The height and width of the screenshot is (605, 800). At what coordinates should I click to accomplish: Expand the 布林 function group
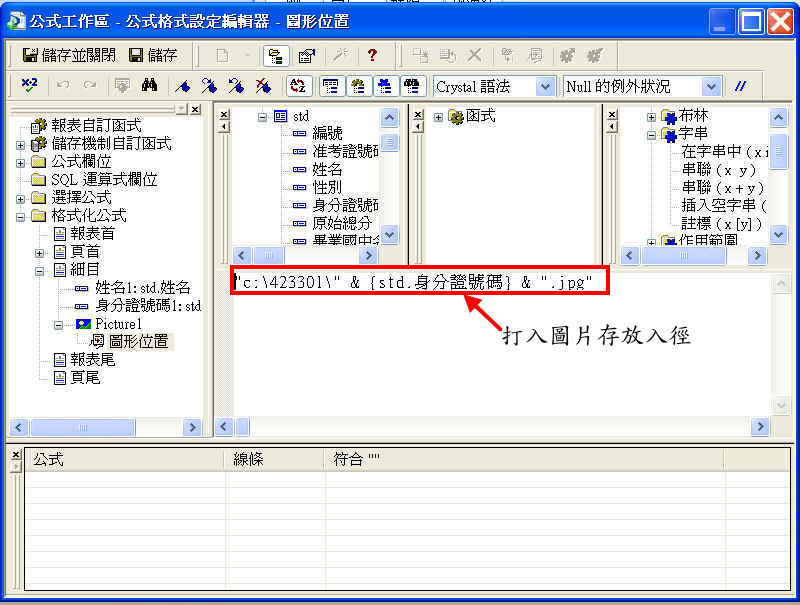(650, 118)
